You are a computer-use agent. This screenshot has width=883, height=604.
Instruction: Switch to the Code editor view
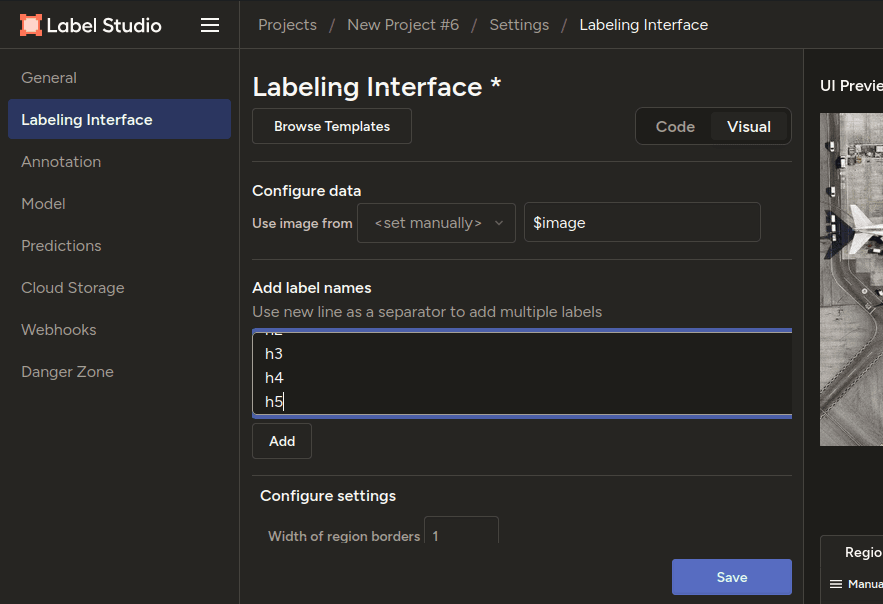point(675,127)
